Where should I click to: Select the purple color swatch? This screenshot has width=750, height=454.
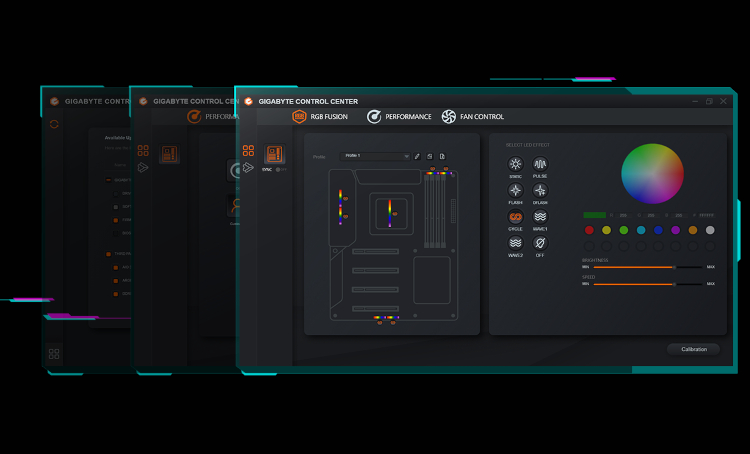click(x=675, y=231)
